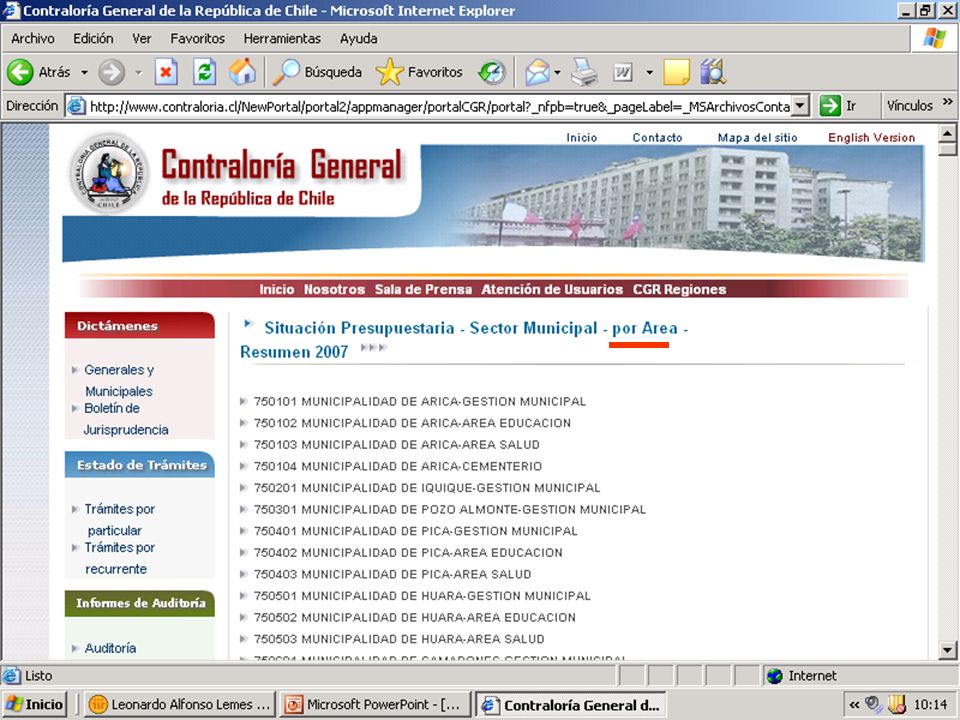Click the Contacto top link

coord(657,138)
